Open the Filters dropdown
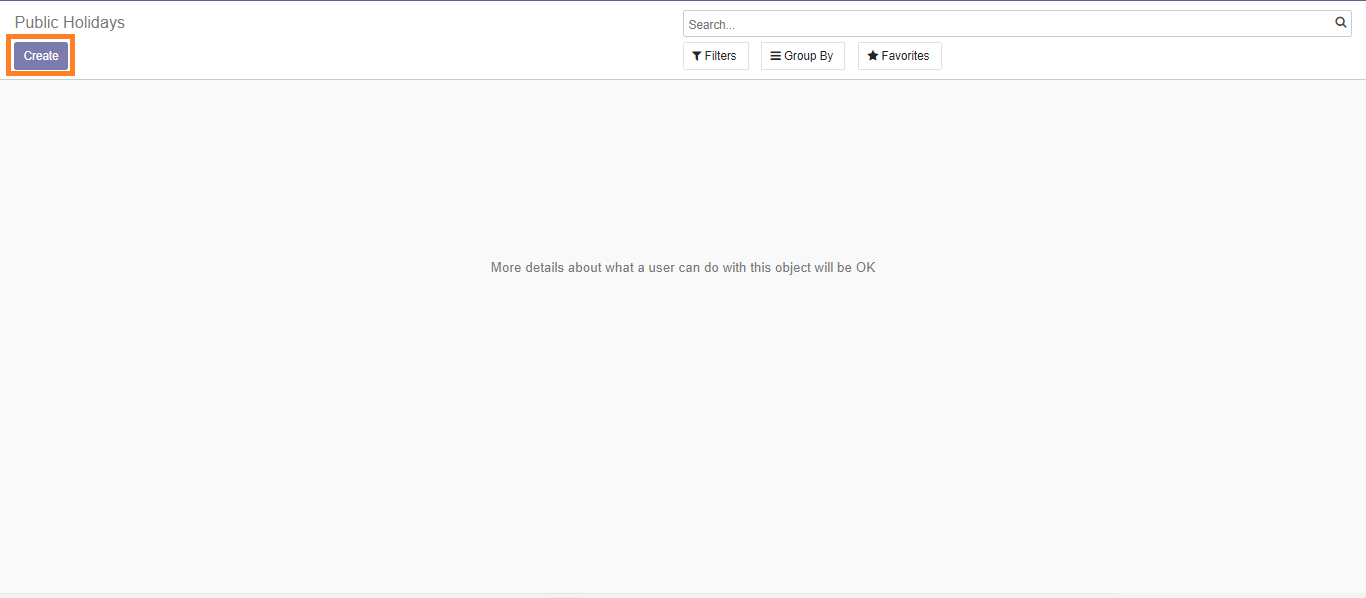The image size is (1366, 598). point(715,56)
